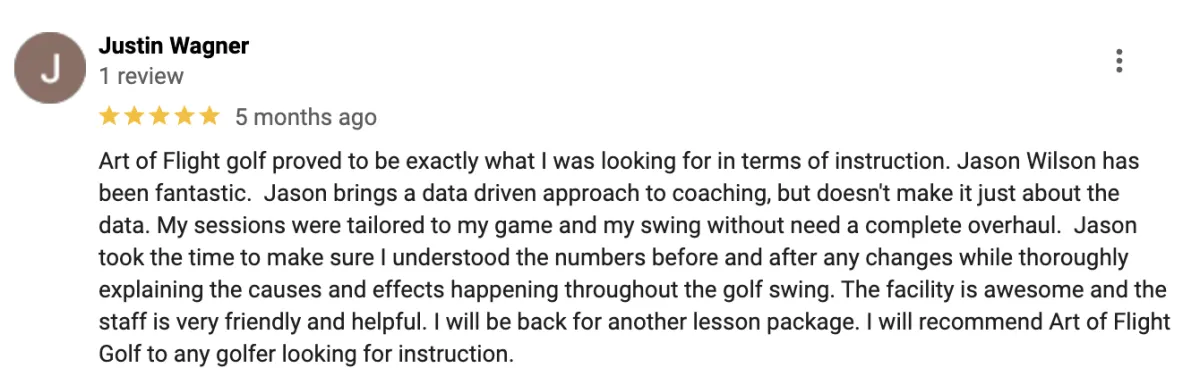
Task: Open the Justin Wagner reviewer name link
Action: click(x=174, y=46)
